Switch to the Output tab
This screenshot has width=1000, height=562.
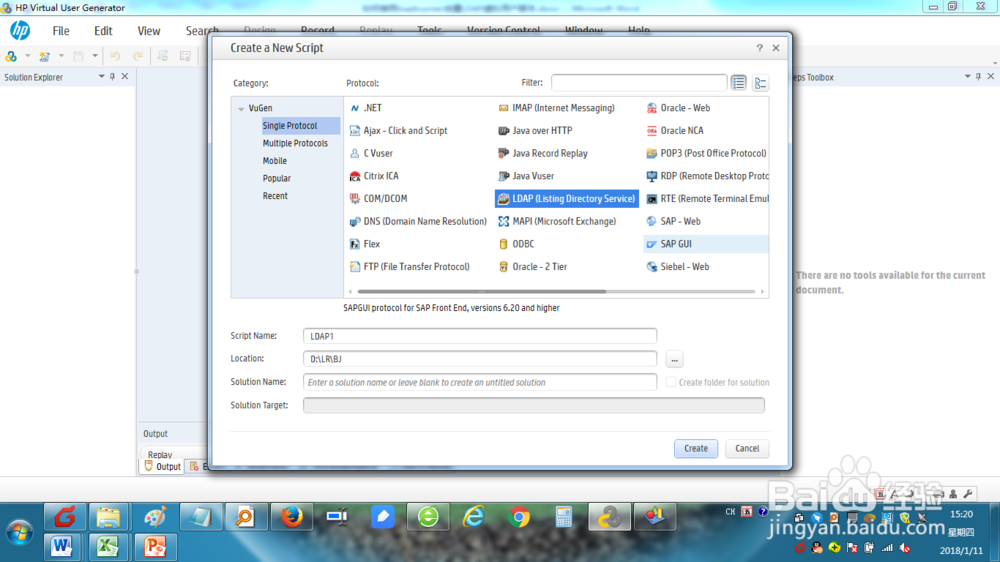[163, 467]
